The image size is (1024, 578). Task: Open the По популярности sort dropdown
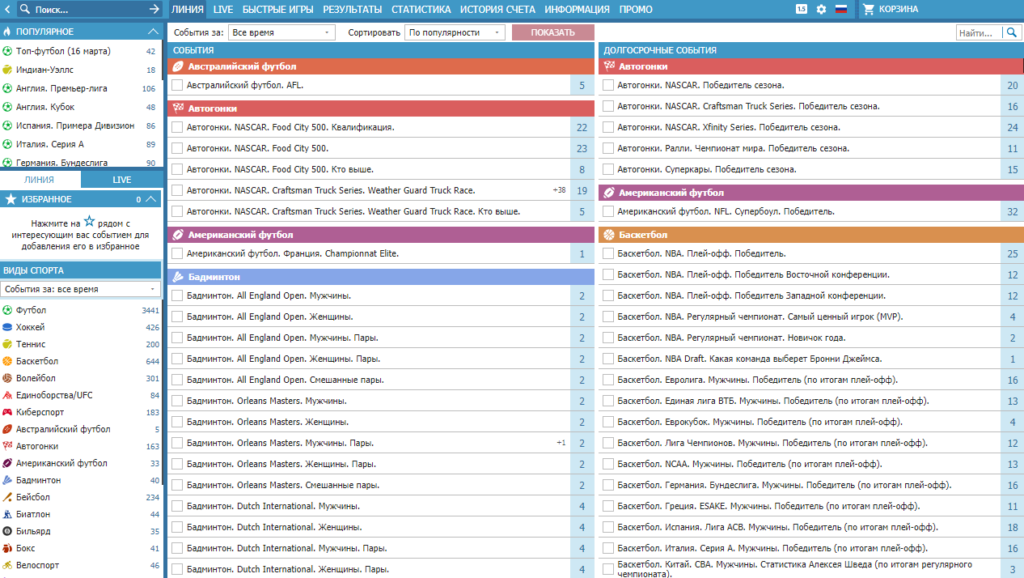pyautogui.click(x=455, y=32)
